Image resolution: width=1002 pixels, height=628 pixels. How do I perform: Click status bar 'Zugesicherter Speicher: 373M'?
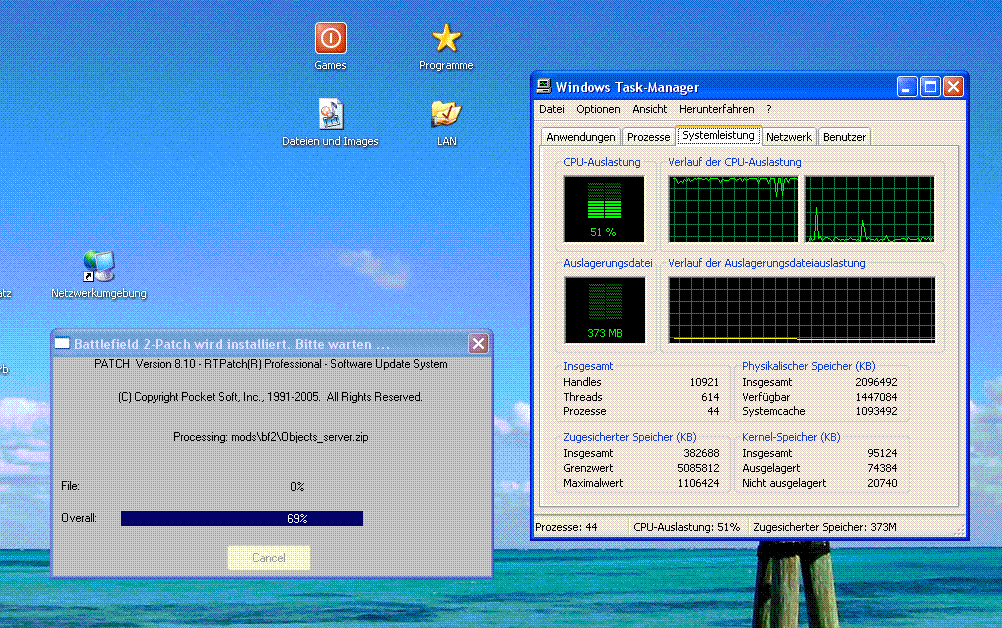pyautogui.click(x=824, y=527)
